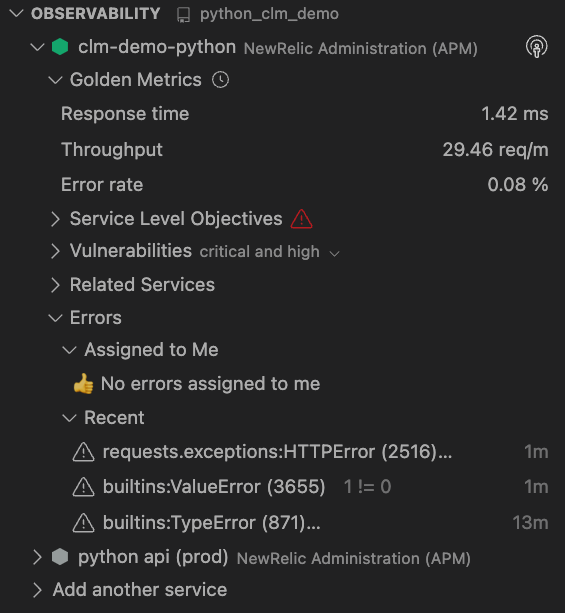Click the 0.08 % error rate value

[518, 185]
